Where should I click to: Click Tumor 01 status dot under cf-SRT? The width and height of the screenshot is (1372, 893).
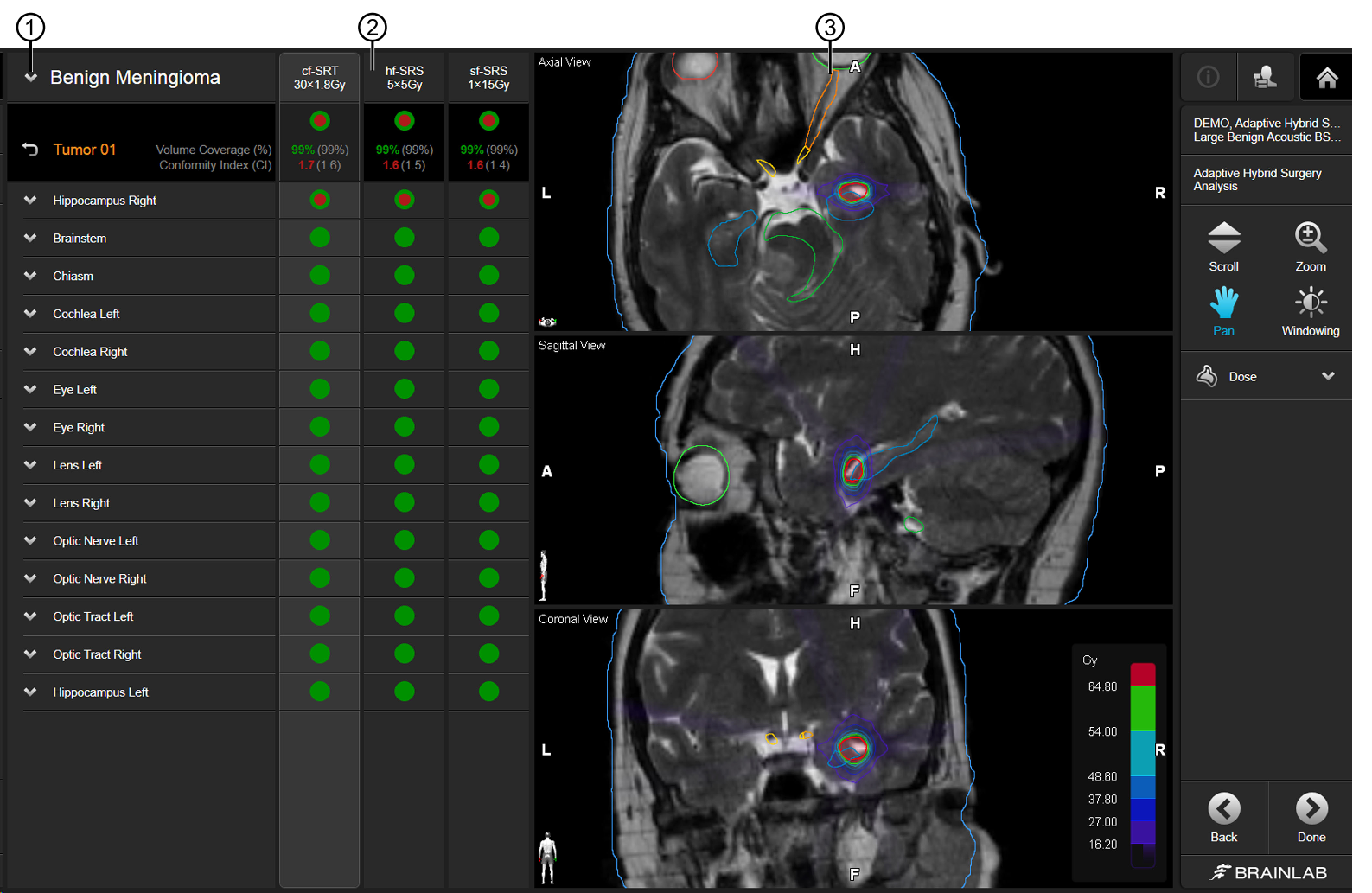pyautogui.click(x=320, y=121)
